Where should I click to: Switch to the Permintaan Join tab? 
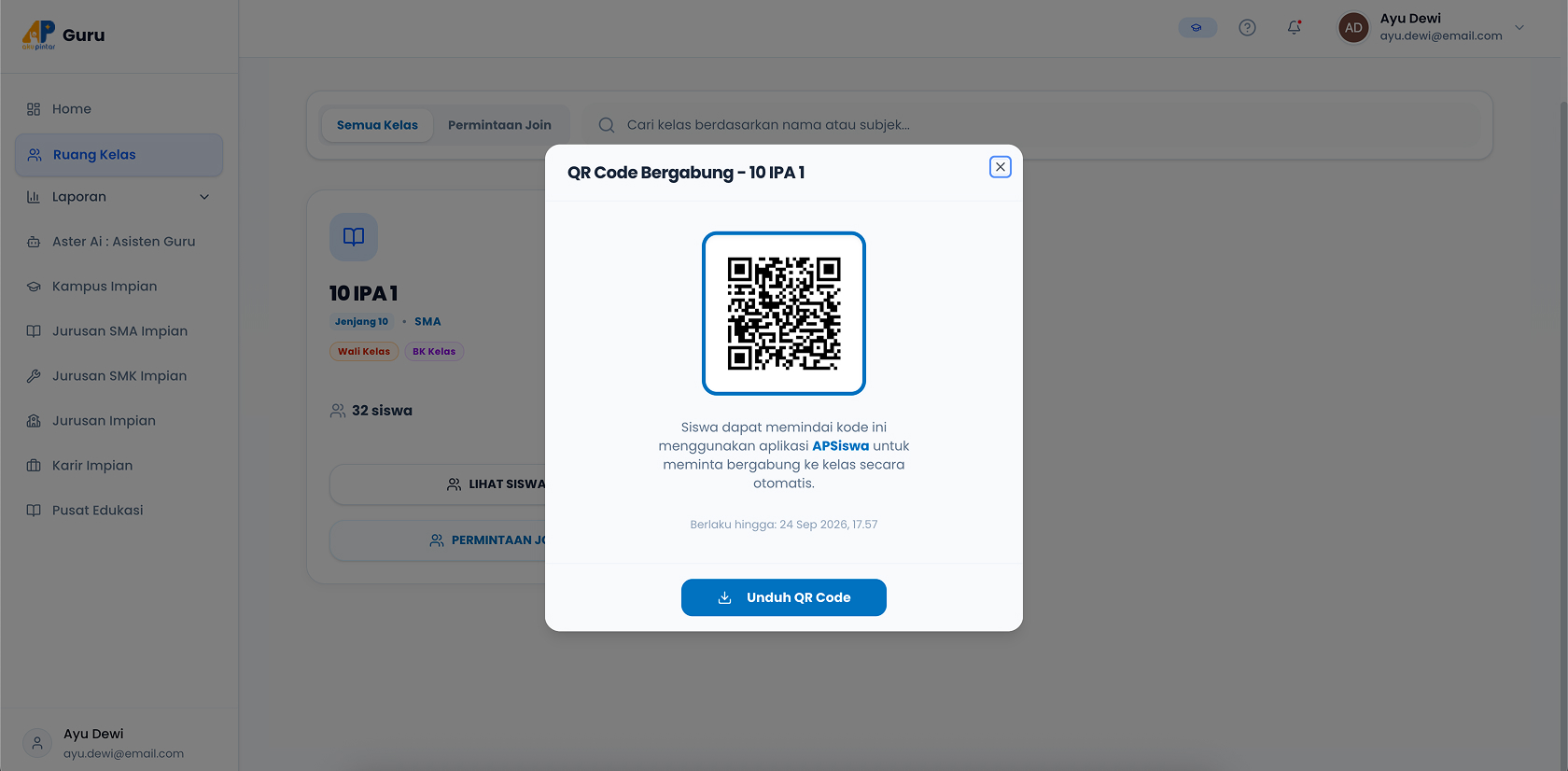499,125
